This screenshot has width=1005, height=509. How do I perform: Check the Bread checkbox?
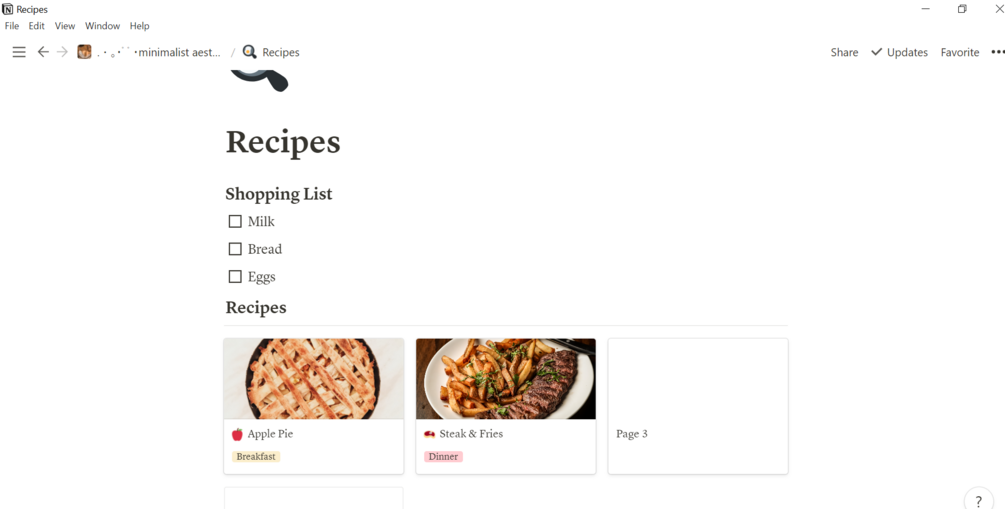pos(235,249)
